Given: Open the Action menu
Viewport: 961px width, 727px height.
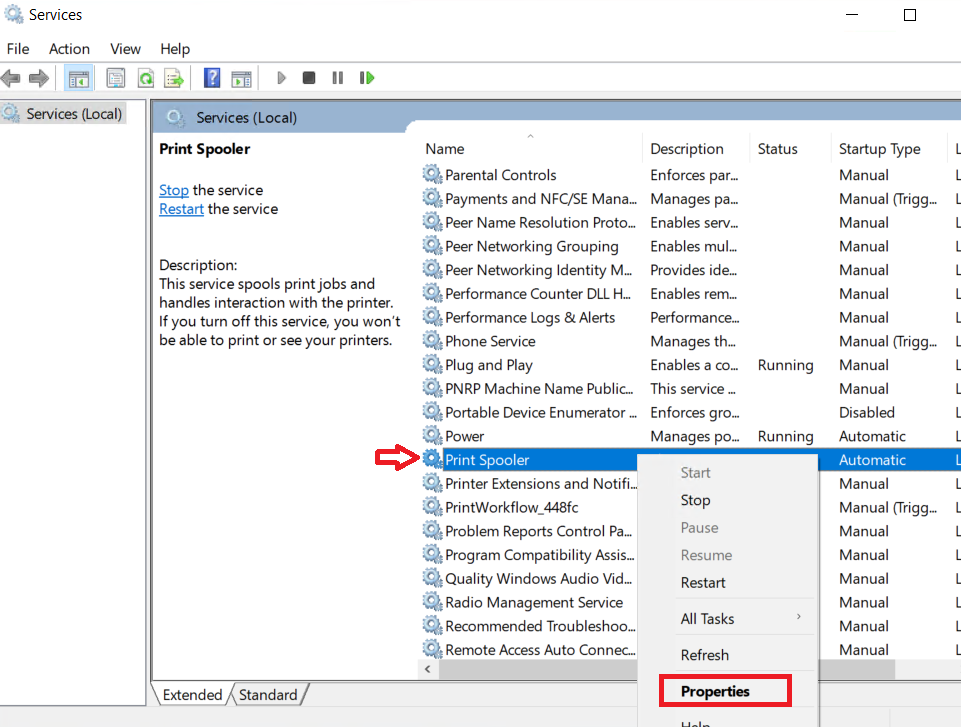Looking at the screenshot, I should [69, 49].
